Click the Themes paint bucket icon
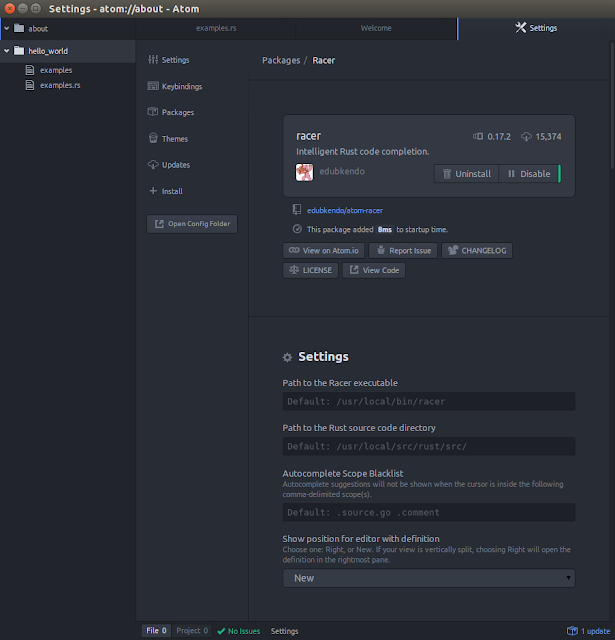The image size is (615, 640). (x=153, y=138)
